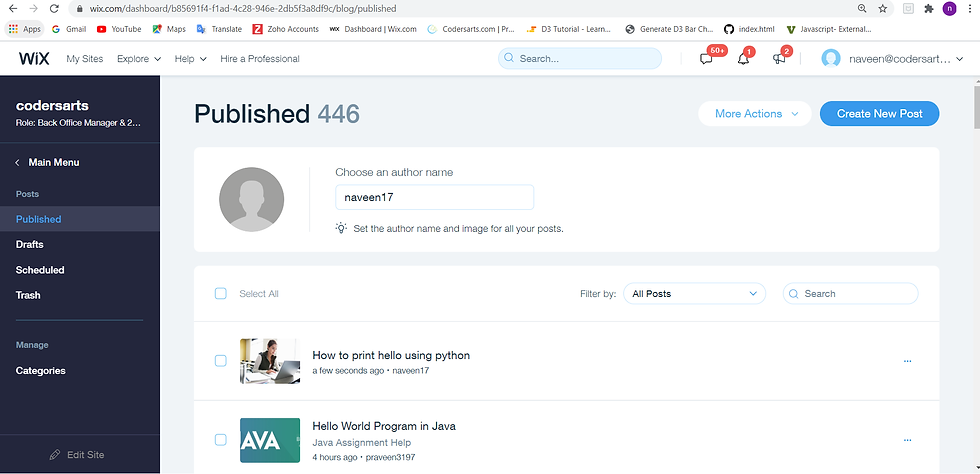Expand the Explore dropdown menu
Viewport: 980px width, 474px height.
(139, 59)
